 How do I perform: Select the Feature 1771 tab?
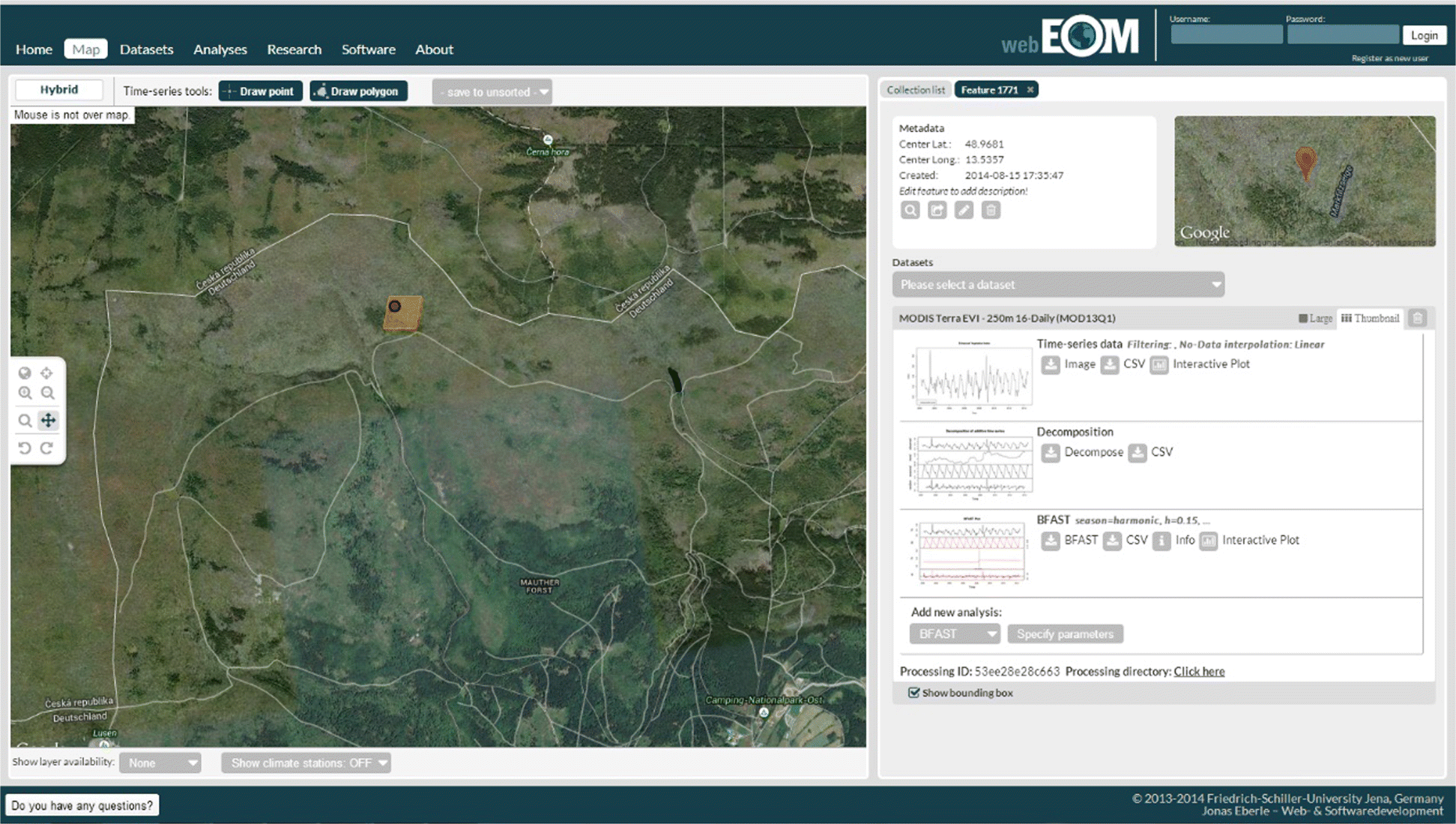(x=989, y=89)
